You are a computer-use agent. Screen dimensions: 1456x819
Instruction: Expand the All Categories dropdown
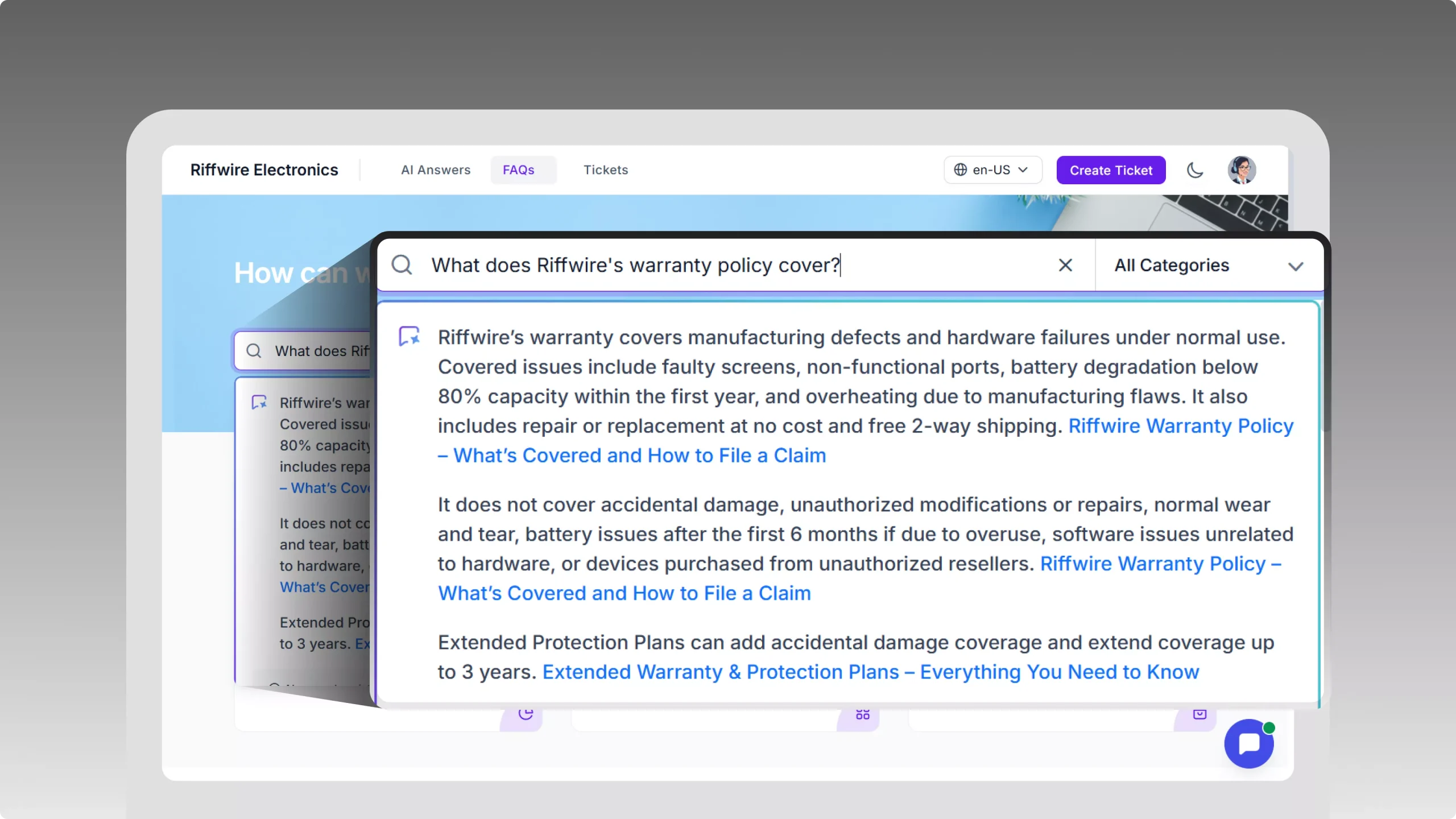(1209, 265)
